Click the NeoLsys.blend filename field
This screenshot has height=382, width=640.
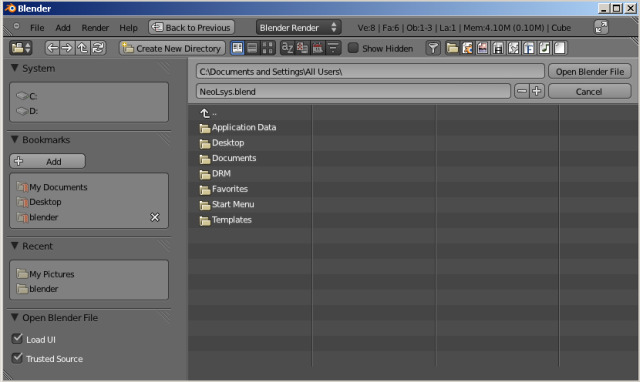353,91
